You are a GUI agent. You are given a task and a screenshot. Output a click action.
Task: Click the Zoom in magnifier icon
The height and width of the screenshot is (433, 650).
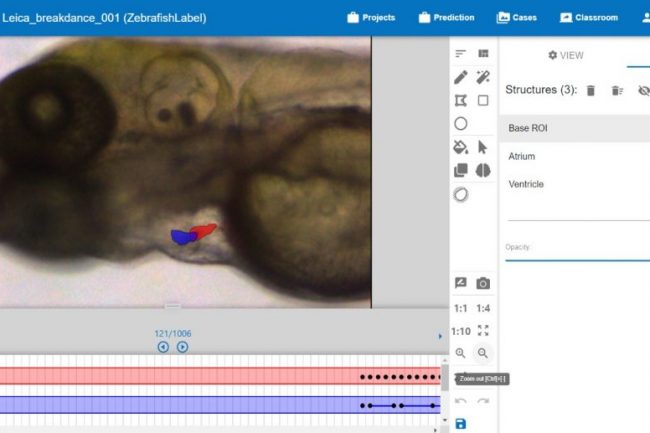[x=461, y=353]
